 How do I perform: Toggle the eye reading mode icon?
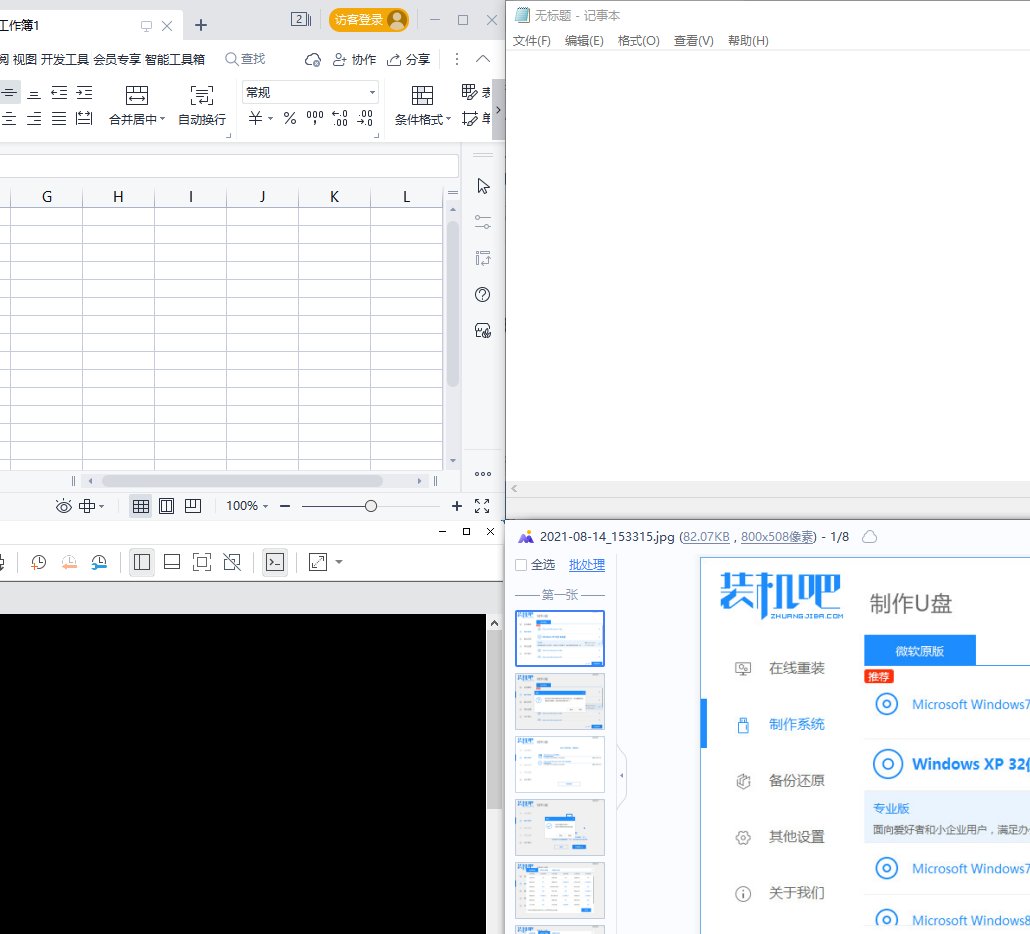tap(64, 506)
